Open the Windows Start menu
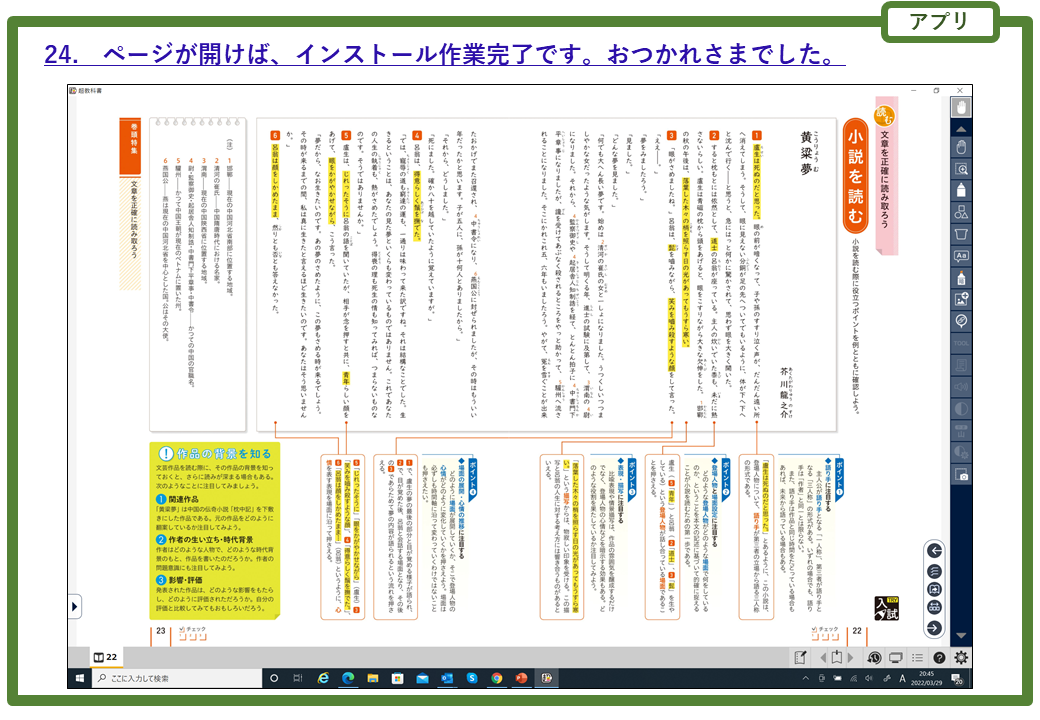The image size is (1040, 720). pyautogui.click(x=79, y=678)
